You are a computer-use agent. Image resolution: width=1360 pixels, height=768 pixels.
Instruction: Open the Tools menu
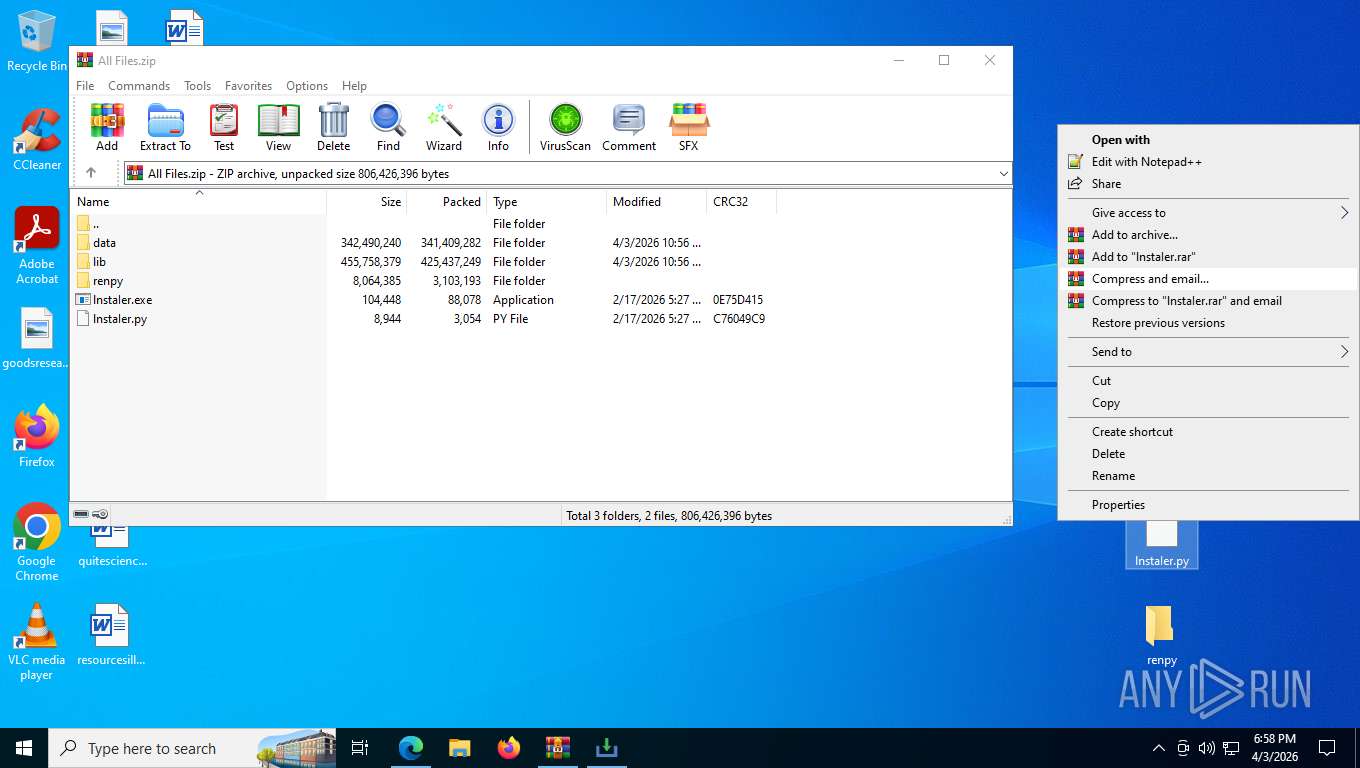pyautogui.click(x=197, y=86)
